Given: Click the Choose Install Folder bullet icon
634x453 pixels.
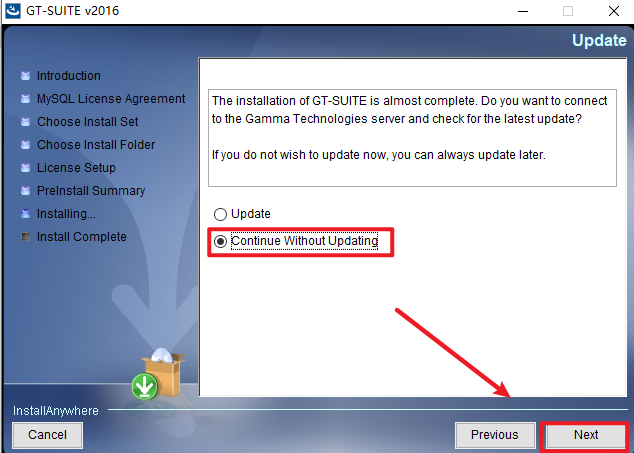Looking at the screenshot, I should click(25, 145).
